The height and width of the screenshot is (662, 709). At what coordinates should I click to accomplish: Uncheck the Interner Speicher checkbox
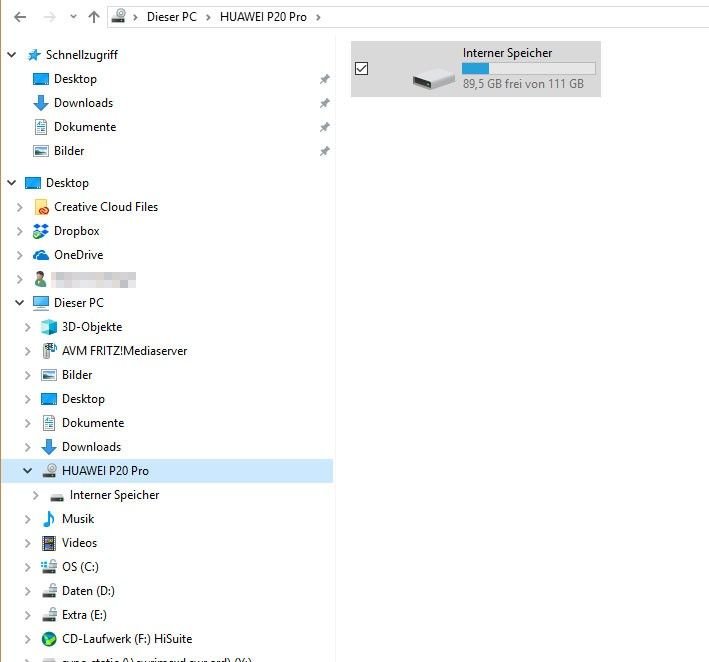tap(361, 69)
